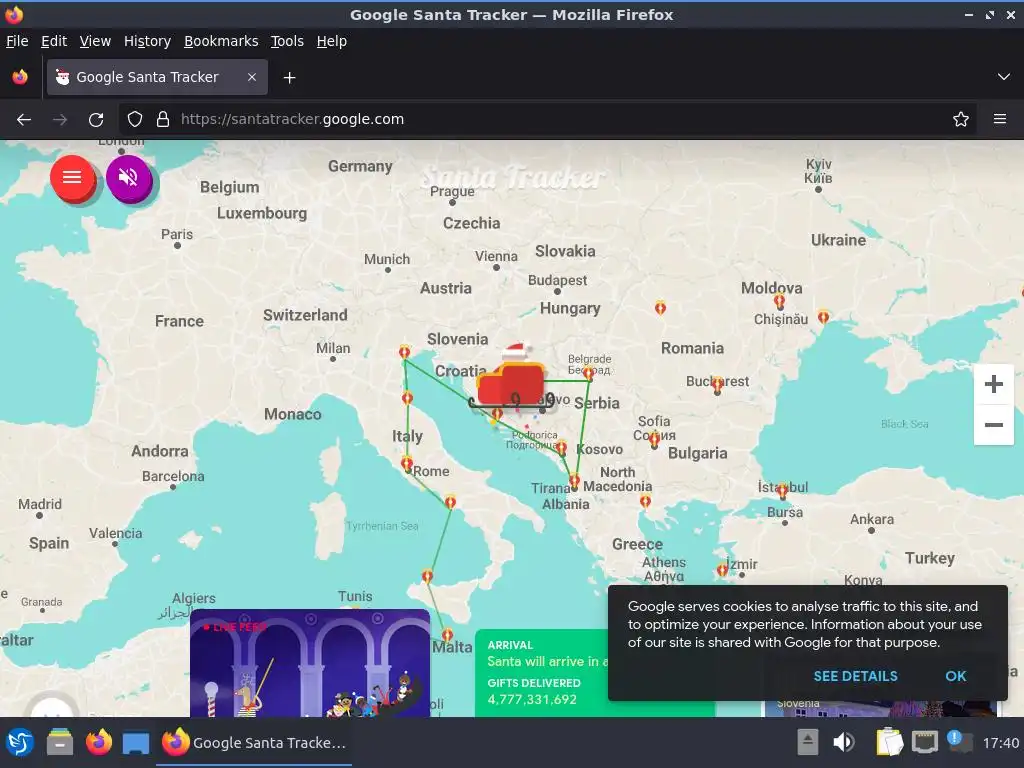Open Firefox application hamburger menu

[x=999, y=120]
